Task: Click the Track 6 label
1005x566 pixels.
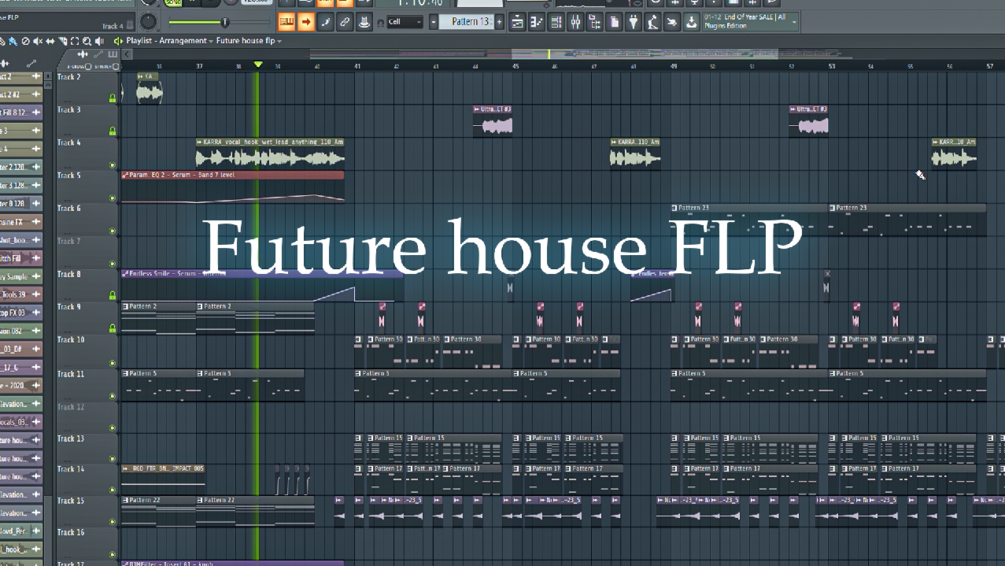Action: coord(69,208)
